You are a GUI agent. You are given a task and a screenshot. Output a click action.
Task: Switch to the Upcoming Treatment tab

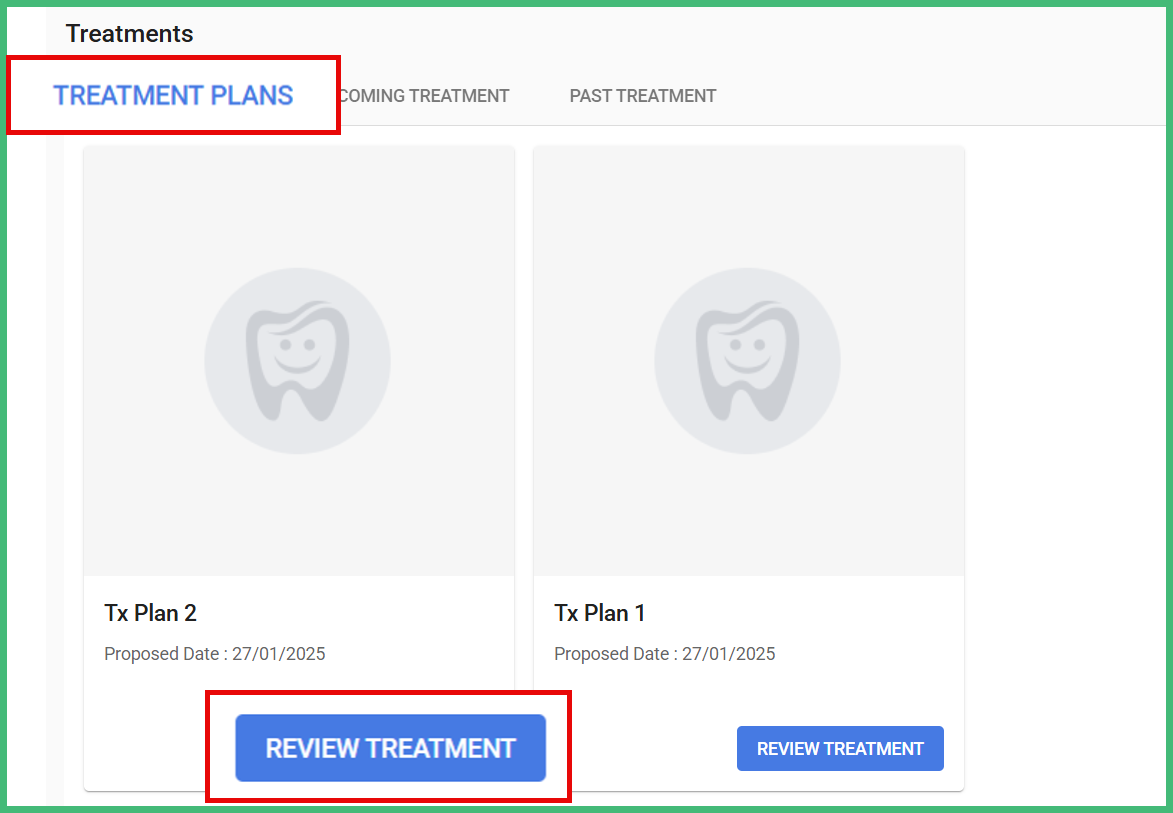[x=424, y=95]
